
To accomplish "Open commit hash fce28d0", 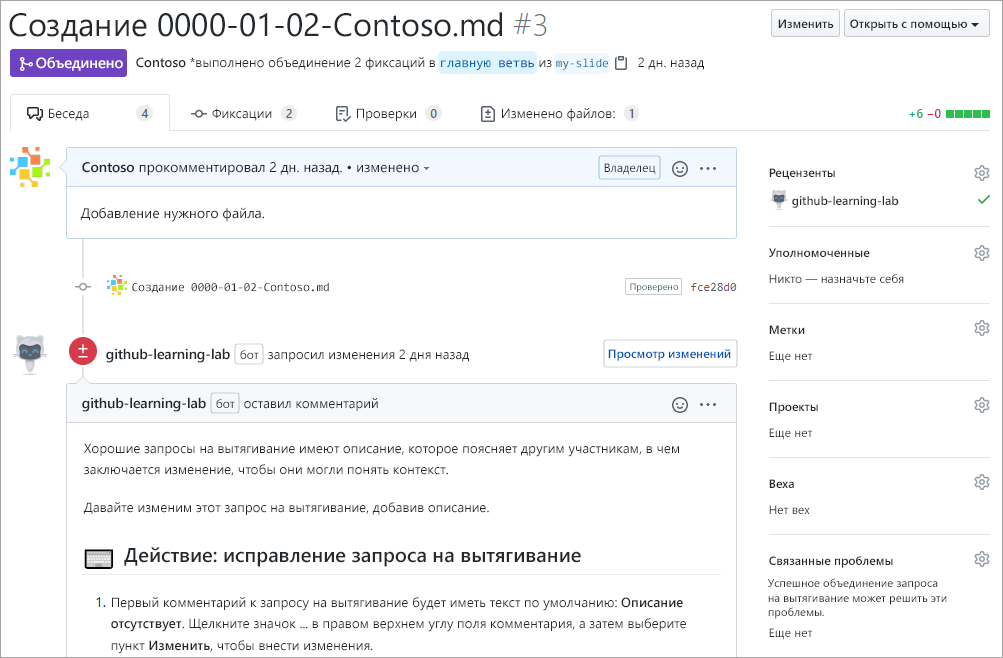I will point(713,287).
